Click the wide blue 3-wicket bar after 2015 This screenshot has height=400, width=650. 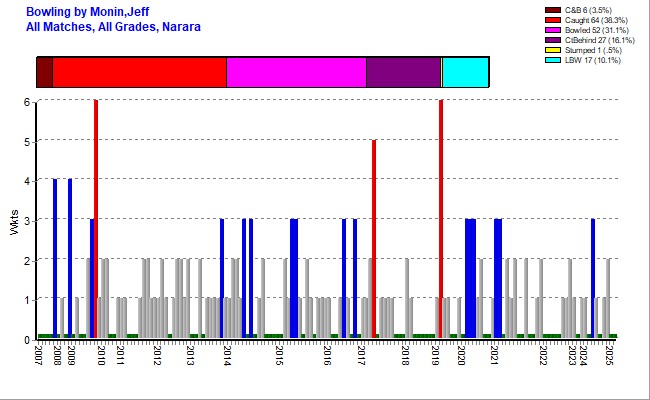294,278
